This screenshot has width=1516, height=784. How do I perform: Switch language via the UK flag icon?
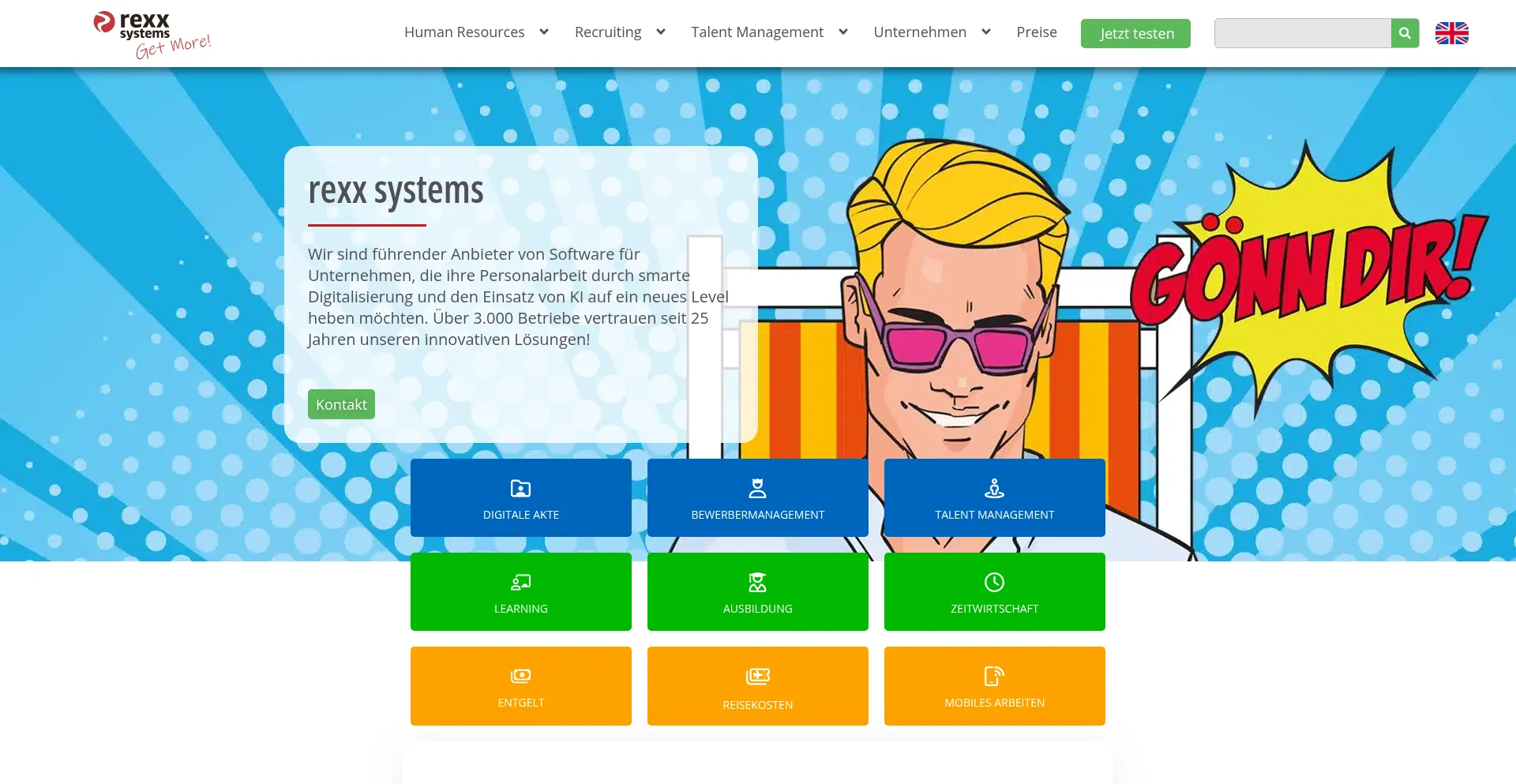pos(1451,33)
